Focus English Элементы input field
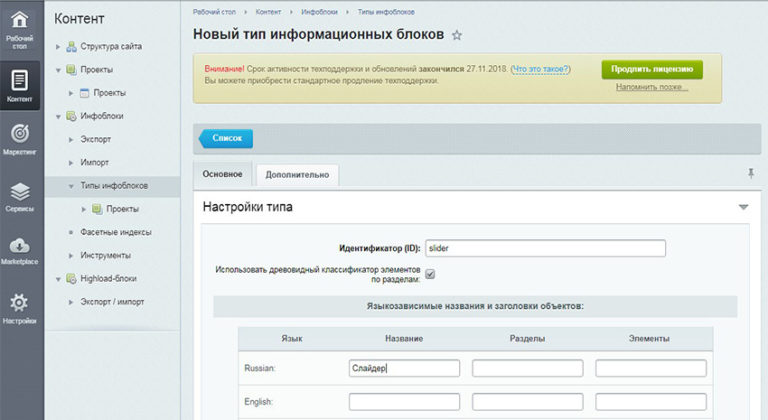The height and width of the screenshot is (420, 768). 651,402
